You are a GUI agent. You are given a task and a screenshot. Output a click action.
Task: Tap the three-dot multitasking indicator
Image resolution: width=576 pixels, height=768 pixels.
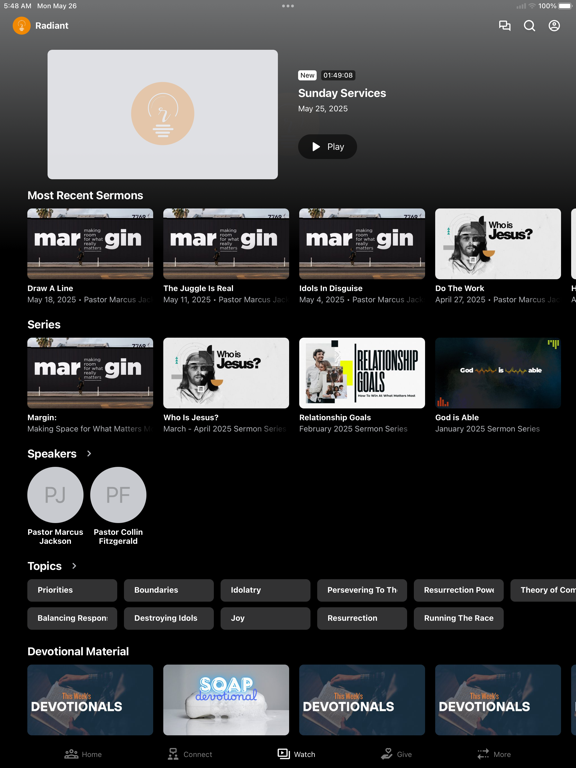pos(288,6)
